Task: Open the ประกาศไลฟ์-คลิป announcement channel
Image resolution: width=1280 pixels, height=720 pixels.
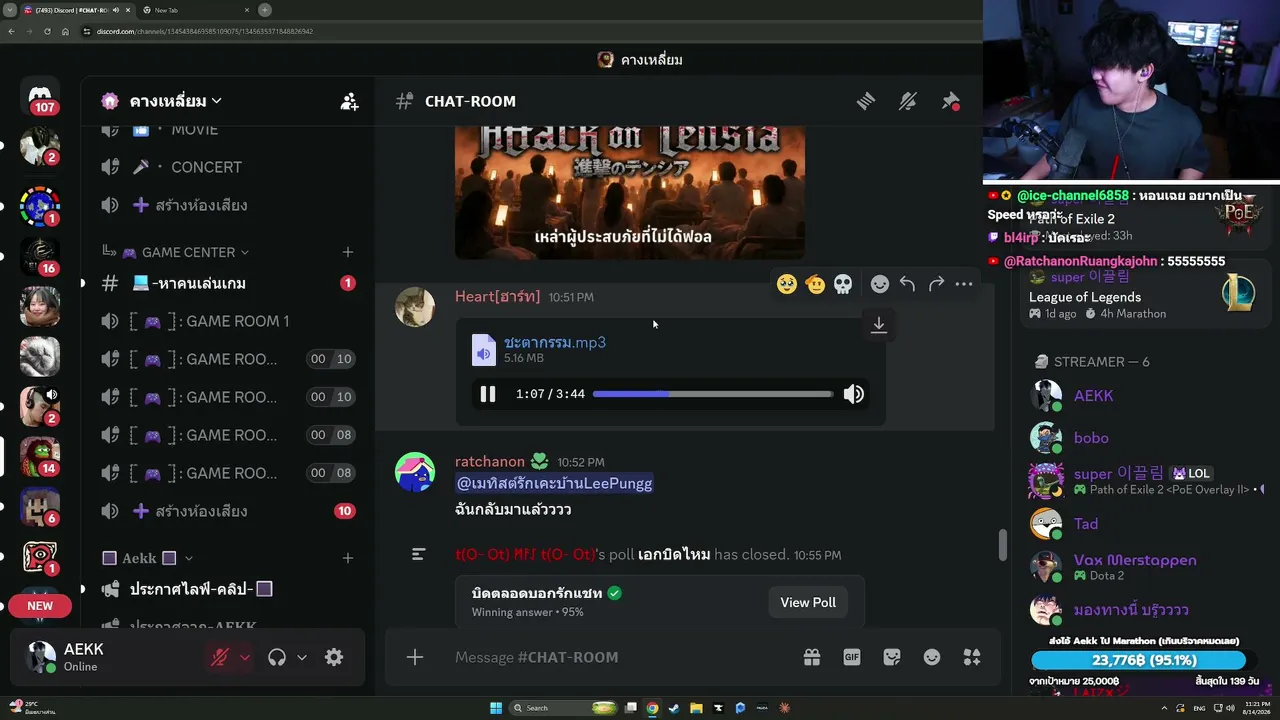Action: tap(228, 589)
